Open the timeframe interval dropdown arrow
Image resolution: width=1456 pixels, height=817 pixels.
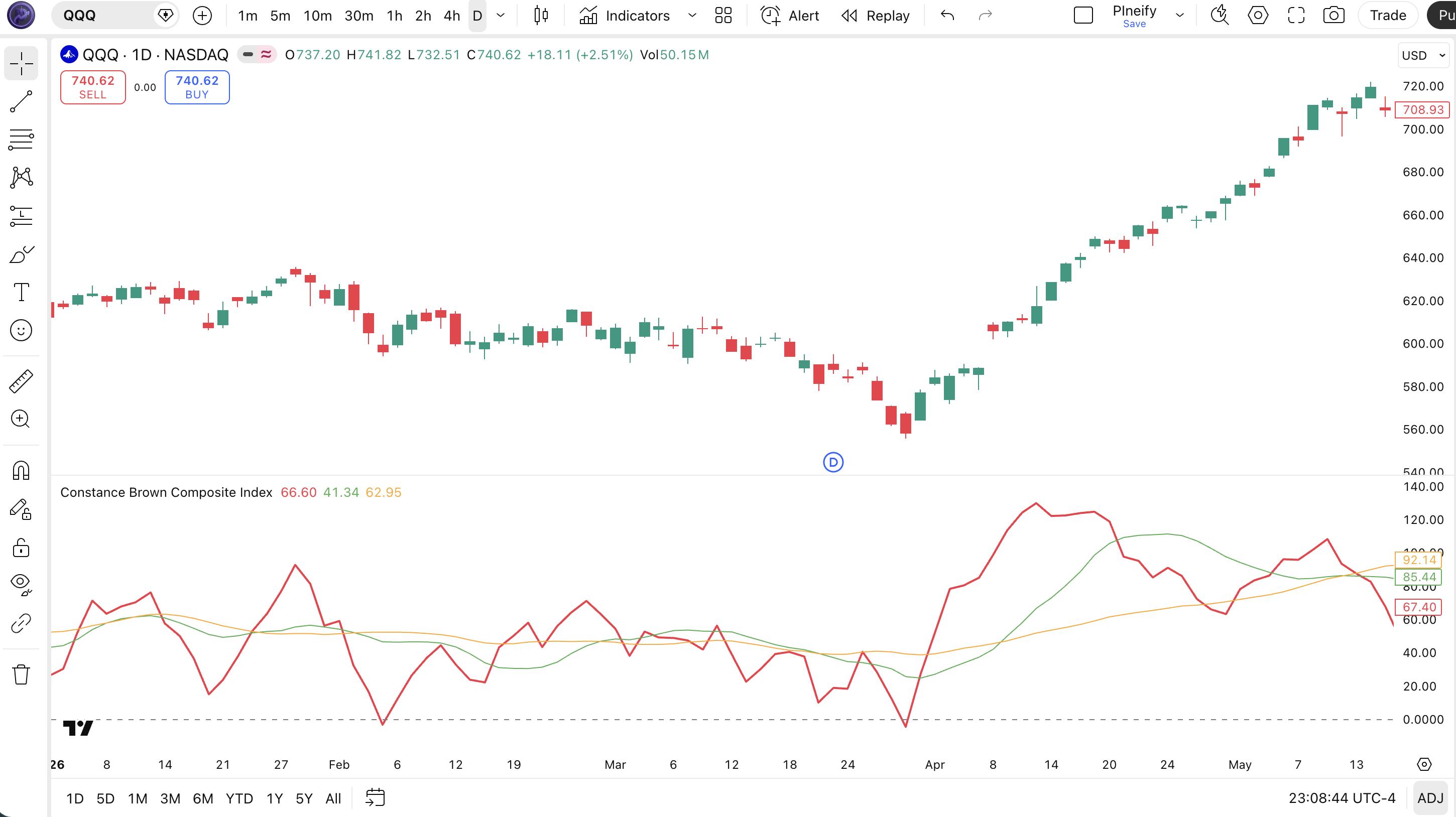[500, 15]
